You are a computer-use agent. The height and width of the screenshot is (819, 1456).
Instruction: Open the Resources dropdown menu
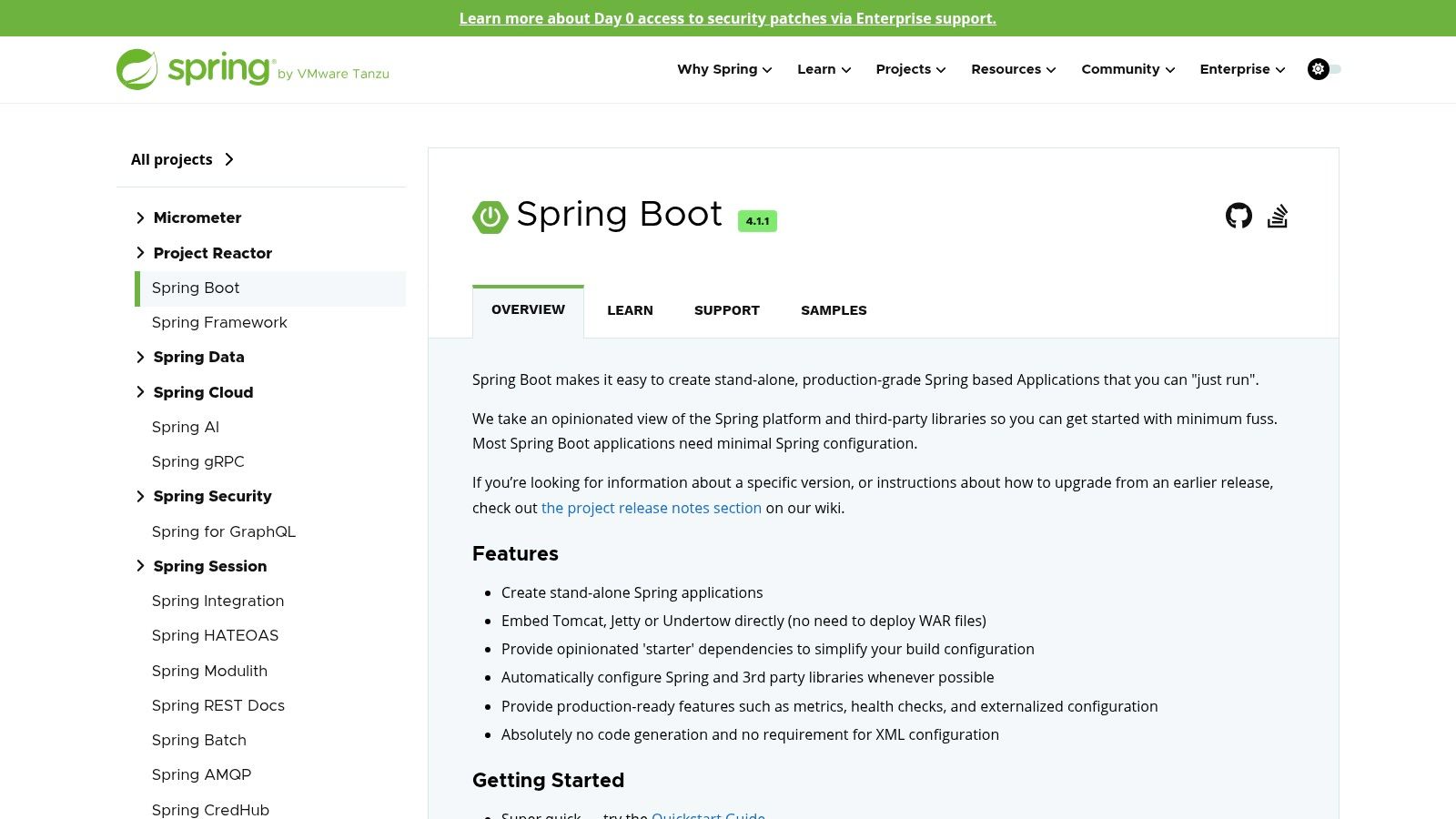tap(1013, 69)
